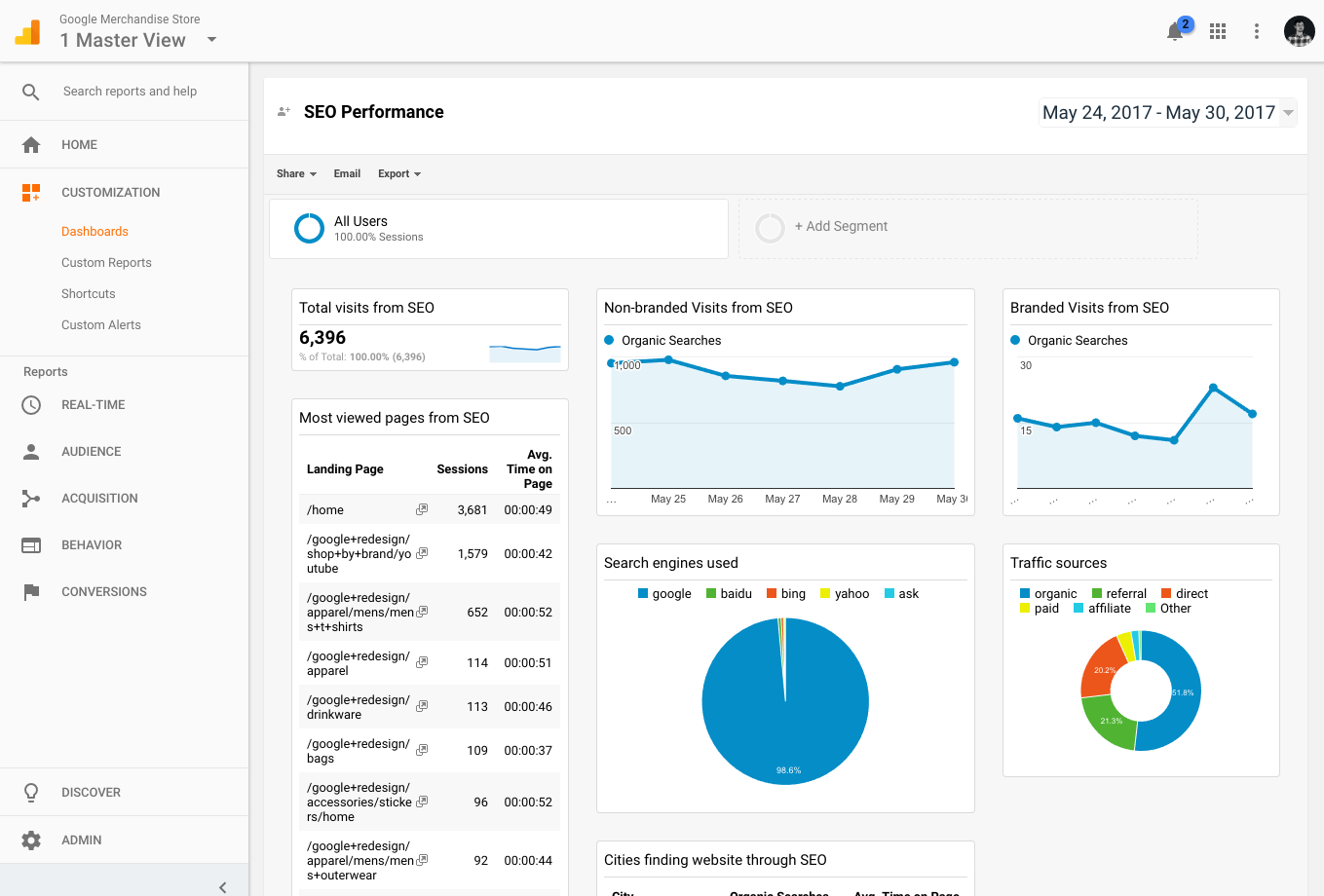Click the search reports and help field
Viewport: 1324px width, 896px height.
tap(130, 92)
